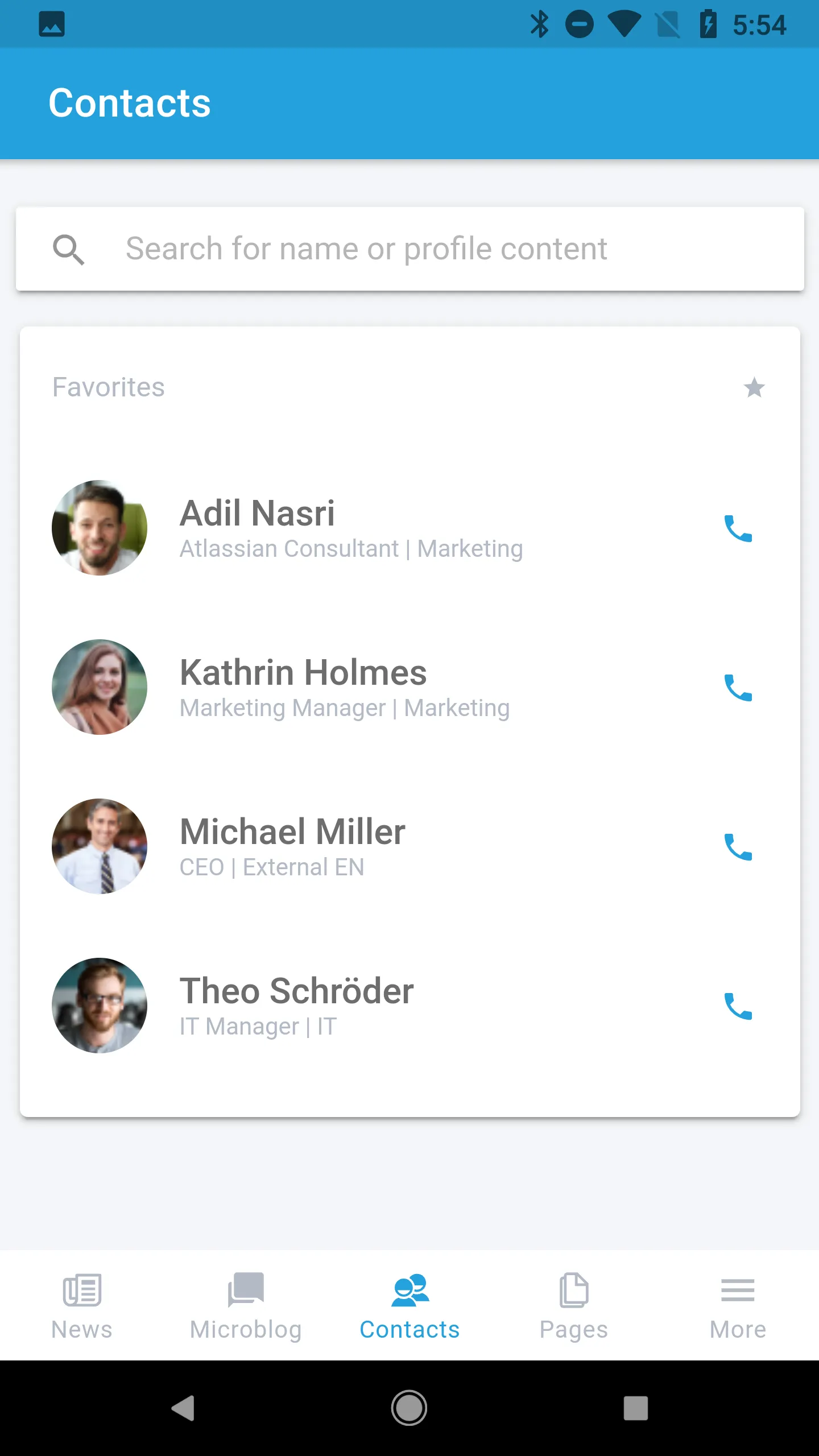Call Adil Nasri via phone icon
The height and width of the screenshot is (1456, 819).
coord(738,528)
